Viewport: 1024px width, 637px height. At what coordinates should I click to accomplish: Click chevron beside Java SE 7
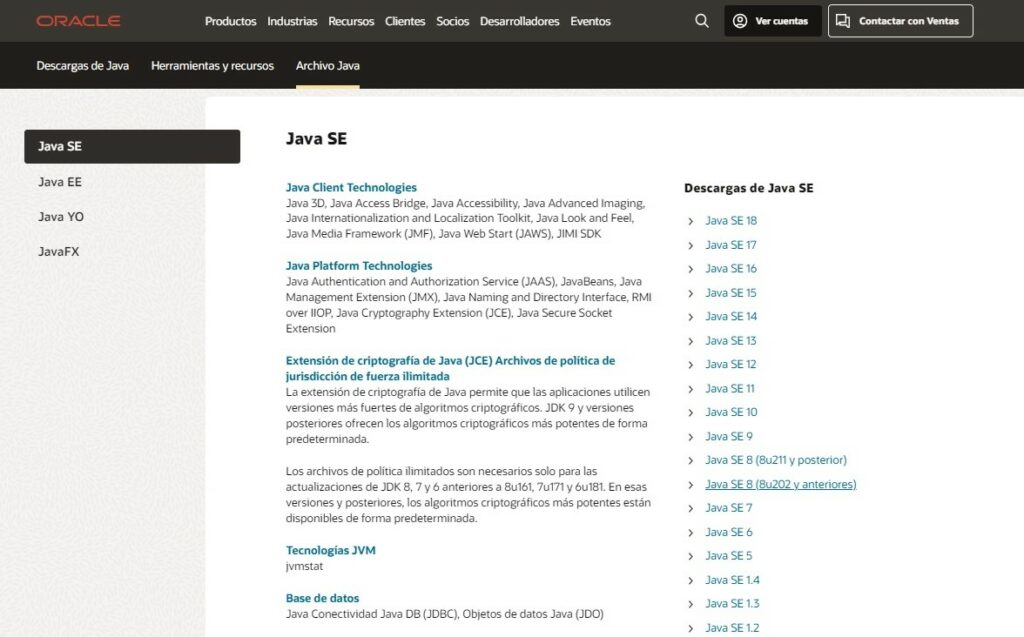pos(690,508)
